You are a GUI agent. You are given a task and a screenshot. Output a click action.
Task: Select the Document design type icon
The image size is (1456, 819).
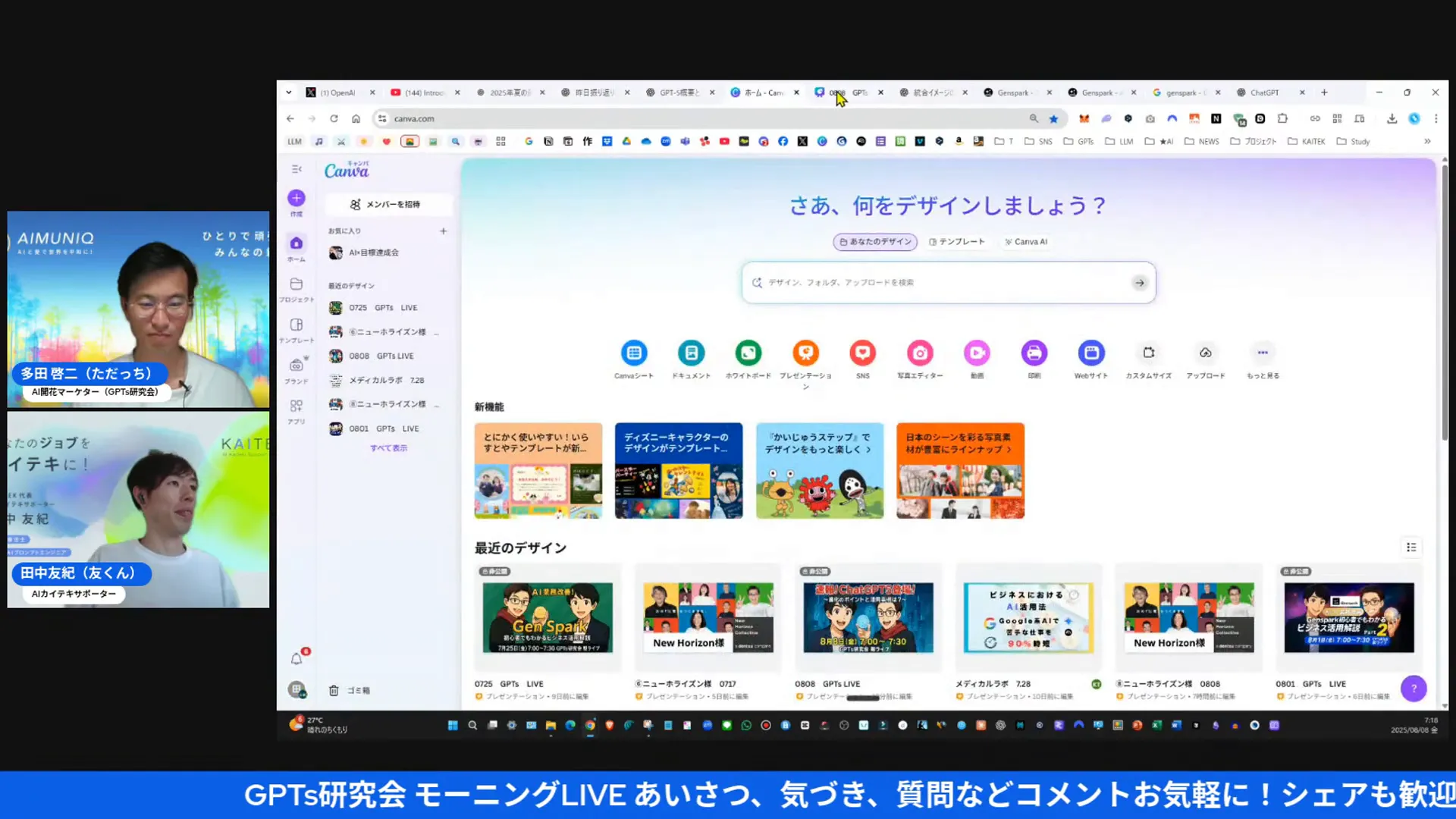(691, 353)
